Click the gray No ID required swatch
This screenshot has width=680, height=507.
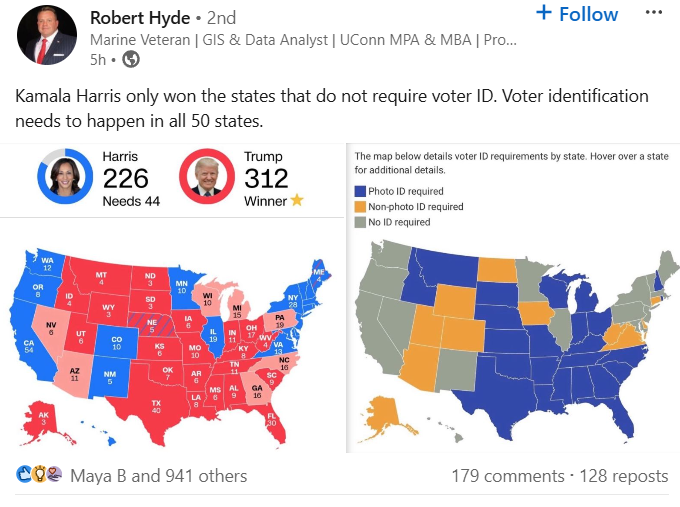pos(361,222)
